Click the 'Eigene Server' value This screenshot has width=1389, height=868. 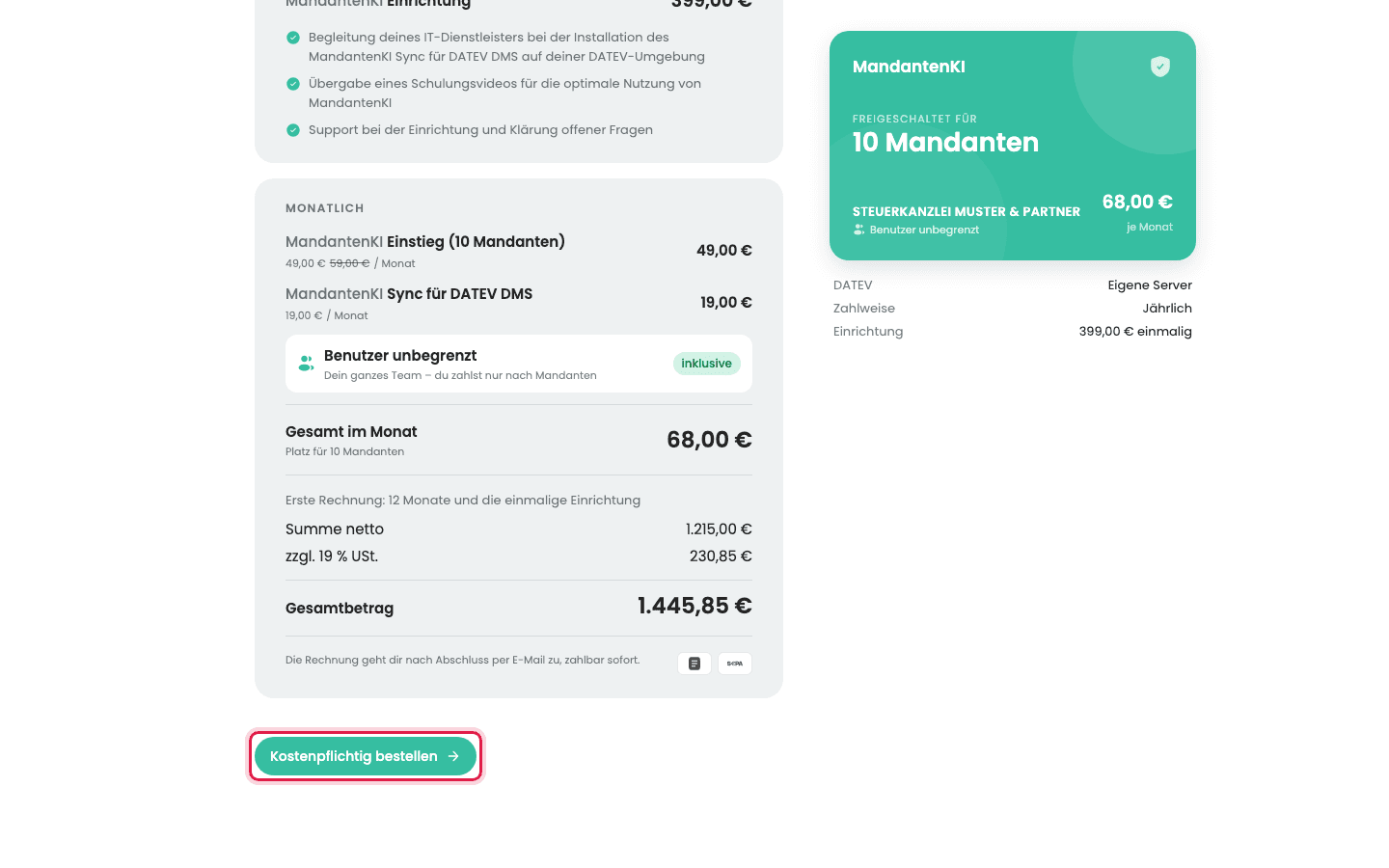(x=1150, y=285)
